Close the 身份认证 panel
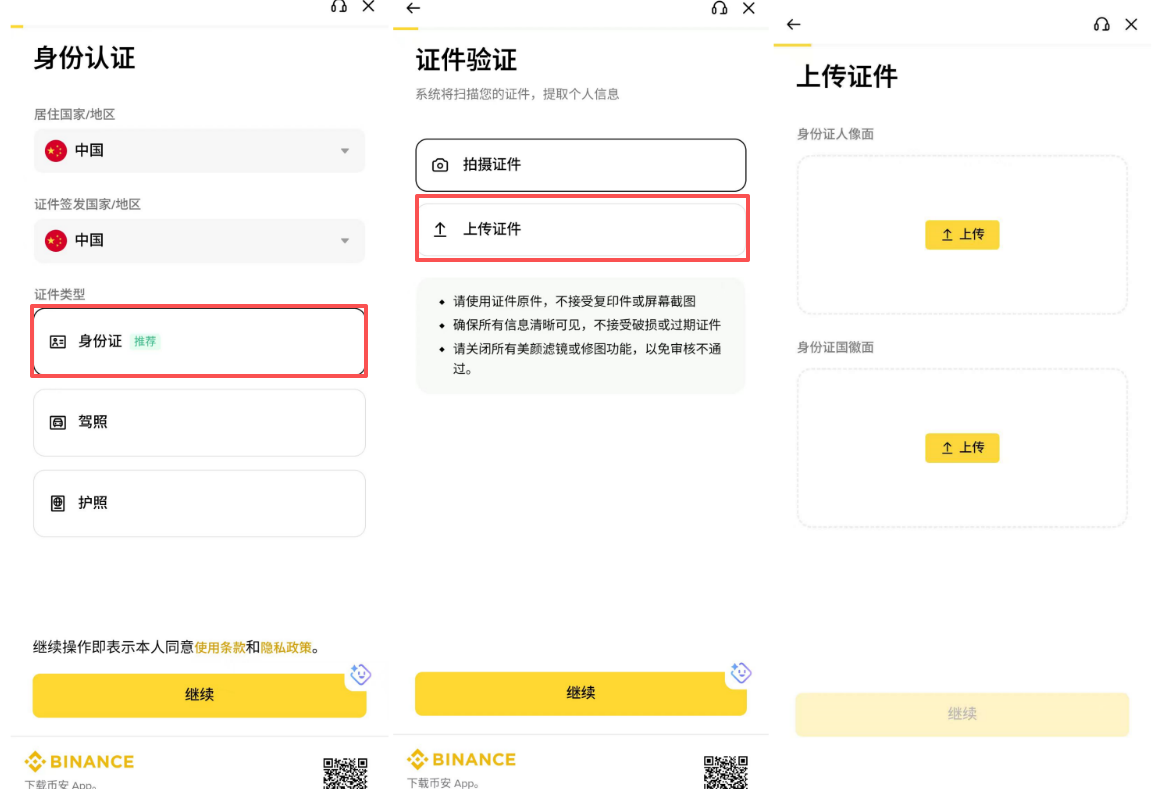The width and height of the screenshot is (1162, 789). 368,7
